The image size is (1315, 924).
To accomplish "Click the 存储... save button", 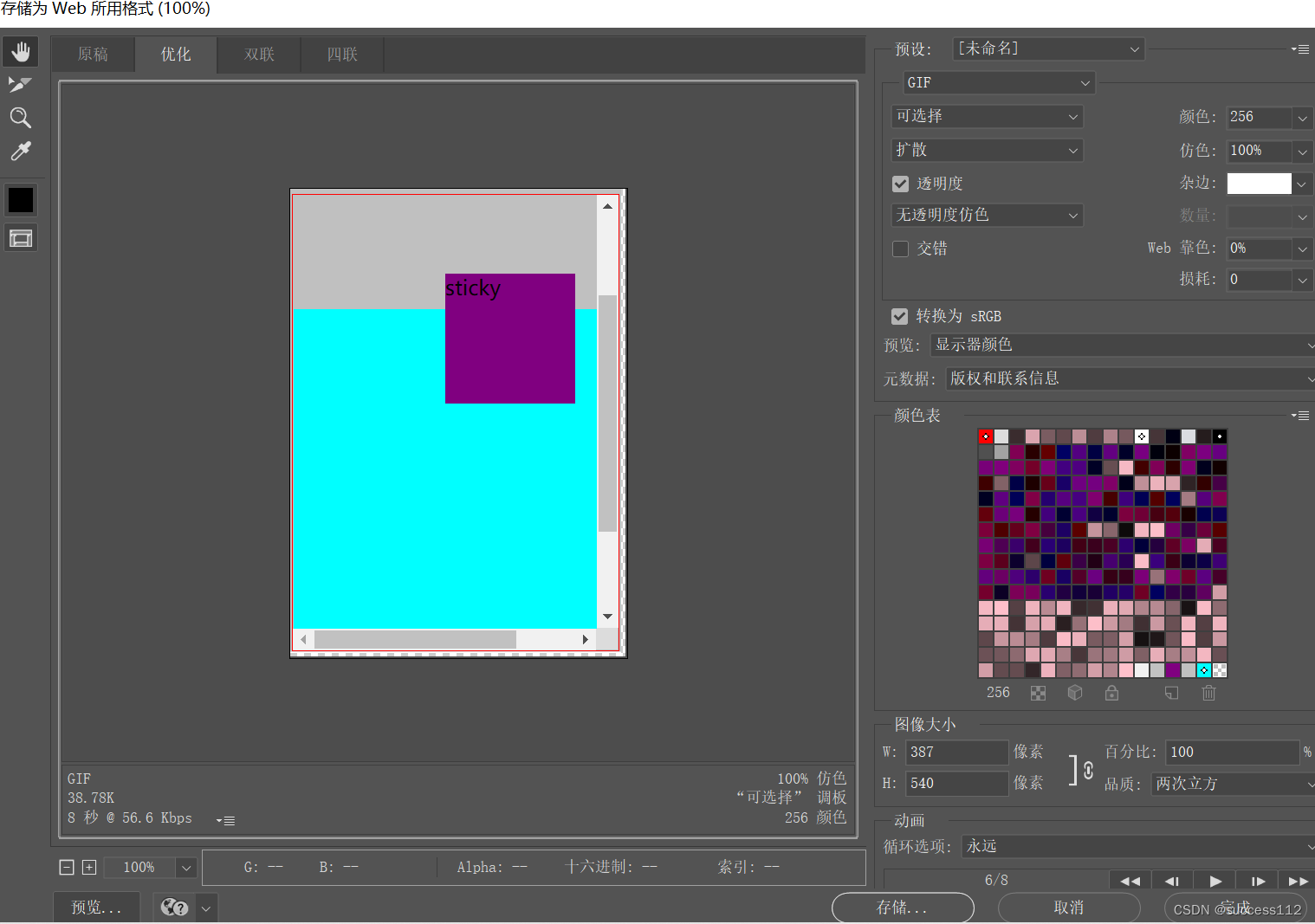I will (903, 908).
